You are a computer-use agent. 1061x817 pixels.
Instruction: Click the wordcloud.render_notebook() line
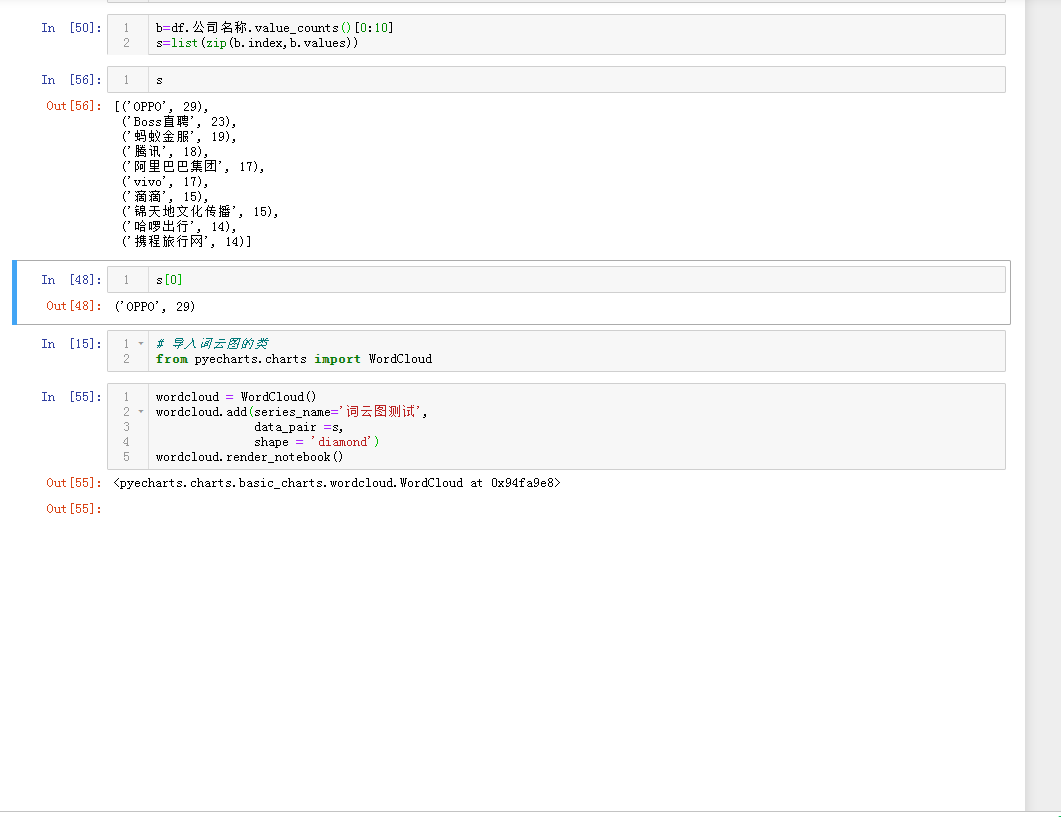[x=250, y=457]
